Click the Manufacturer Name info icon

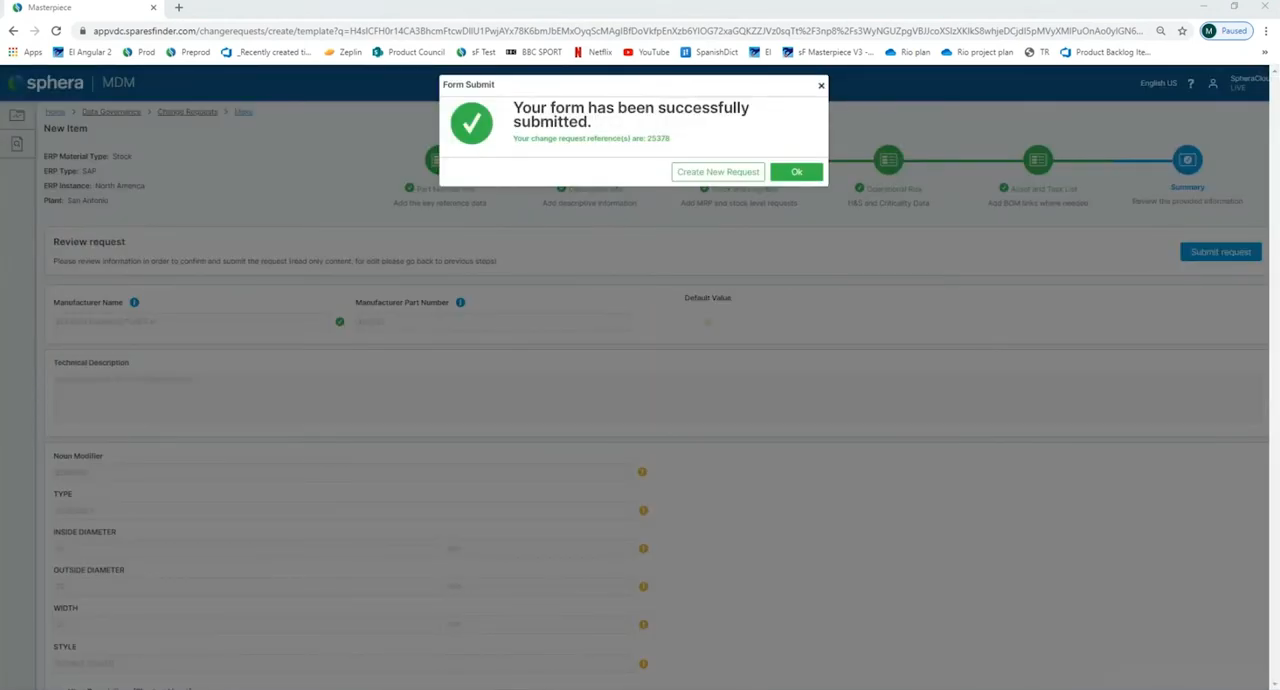(134, 302)
